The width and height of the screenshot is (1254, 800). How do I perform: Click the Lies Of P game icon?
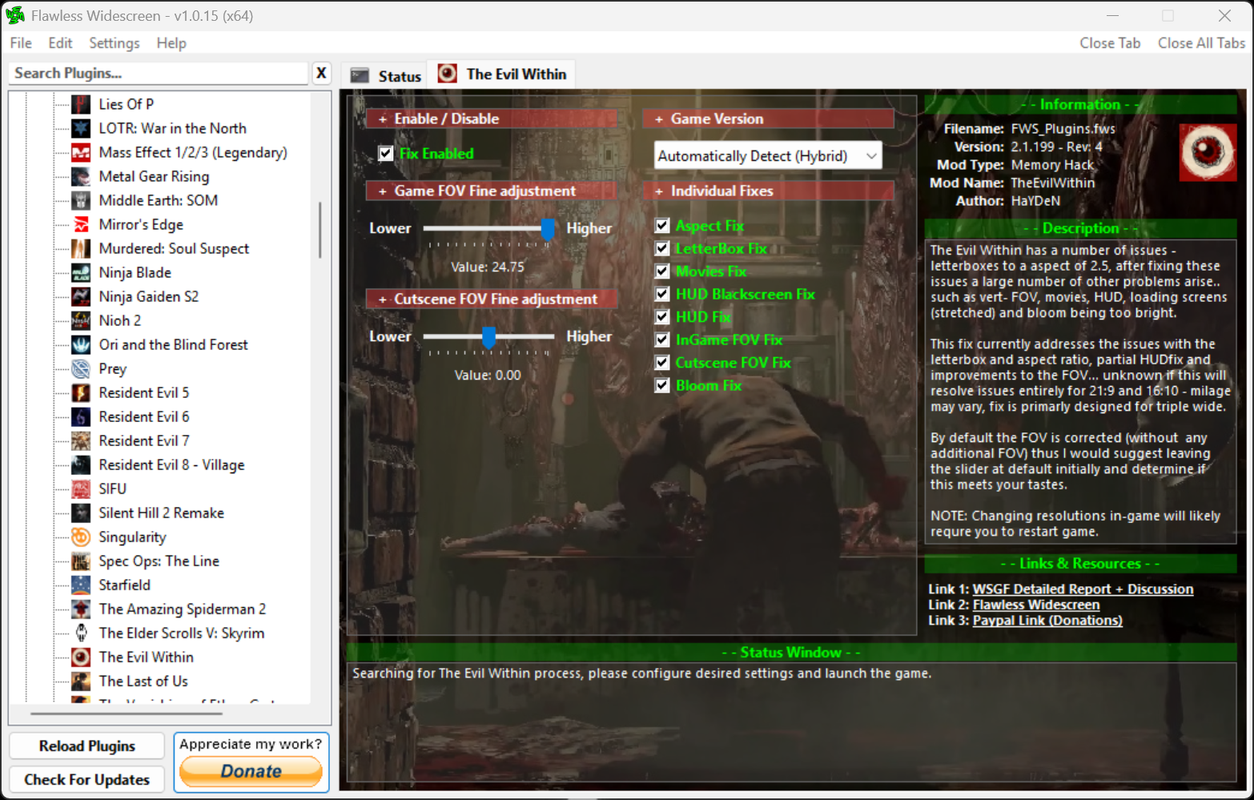(81, 104)
